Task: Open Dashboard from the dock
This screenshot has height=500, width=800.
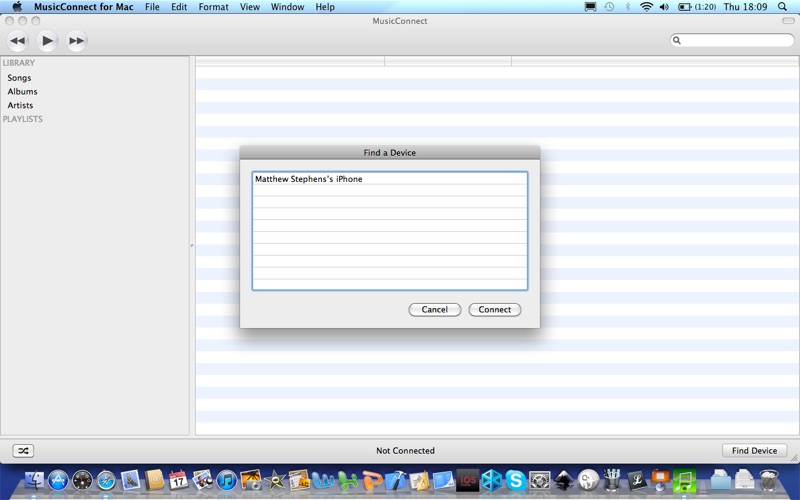Action: pyautogui.click(x=82, y=480)
